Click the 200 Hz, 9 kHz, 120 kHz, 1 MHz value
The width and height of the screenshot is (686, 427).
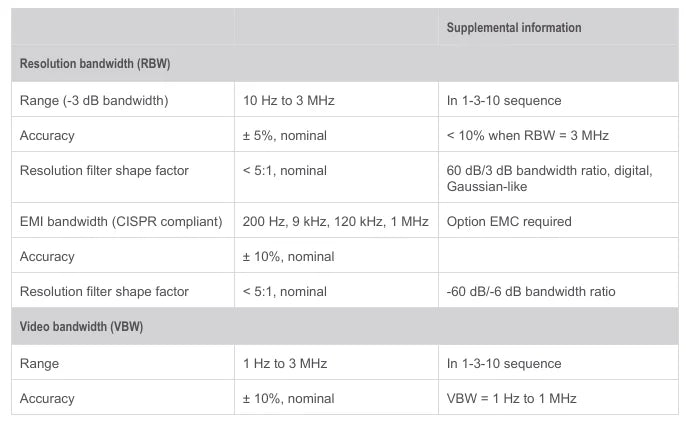point(336,221)
